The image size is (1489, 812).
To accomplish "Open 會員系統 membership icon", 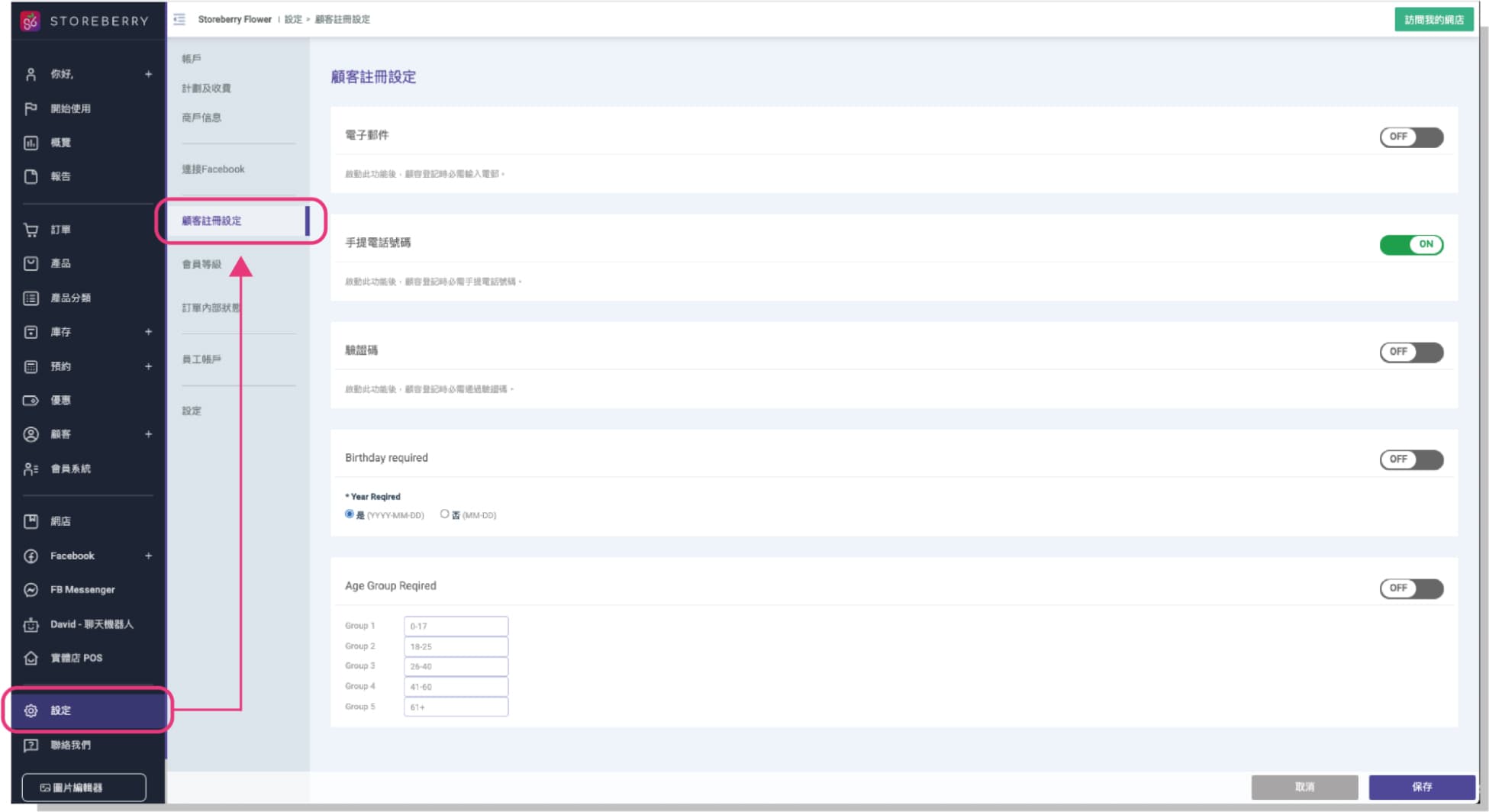I will click(x=31, y=469).
